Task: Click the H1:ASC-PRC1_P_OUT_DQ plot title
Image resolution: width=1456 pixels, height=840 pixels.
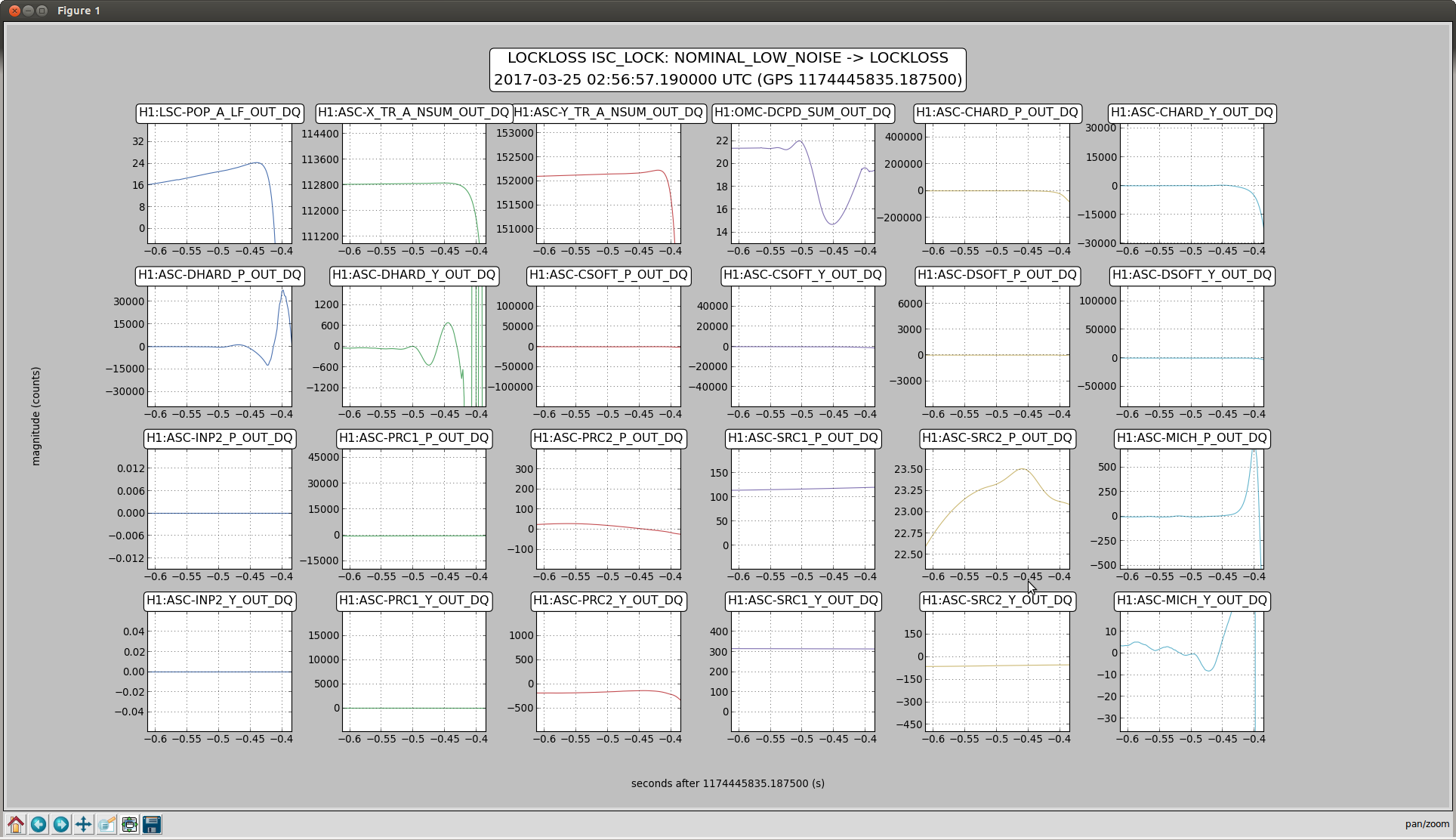Action: (x=414, y=438)
